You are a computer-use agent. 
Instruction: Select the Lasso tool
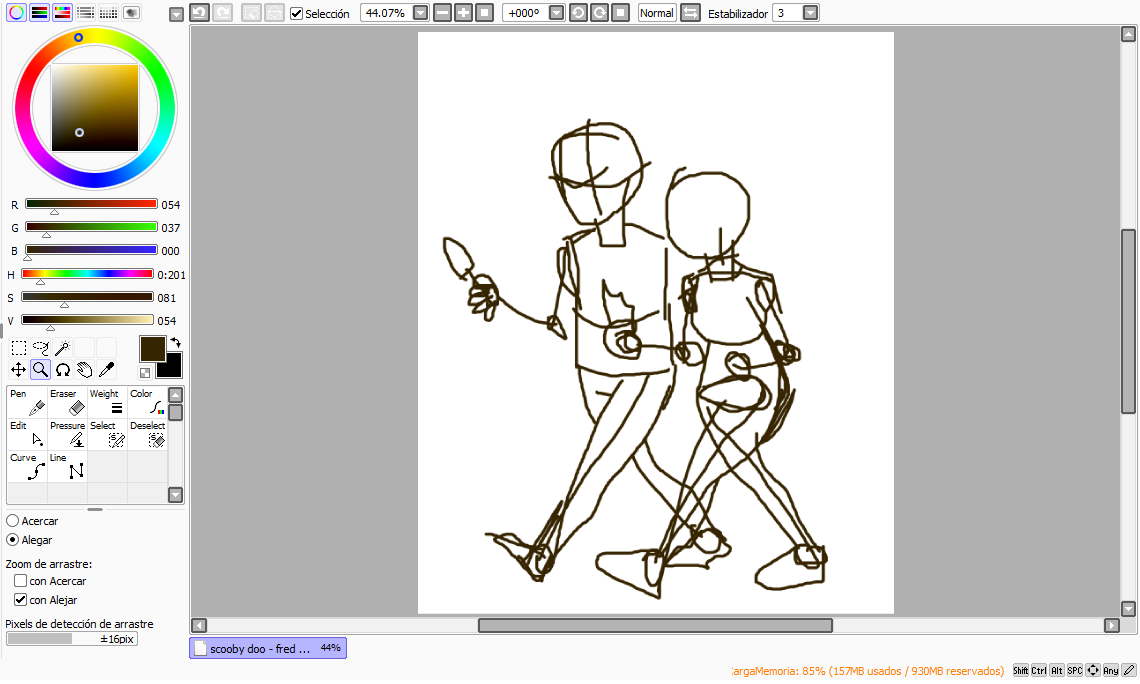[41, 348]
